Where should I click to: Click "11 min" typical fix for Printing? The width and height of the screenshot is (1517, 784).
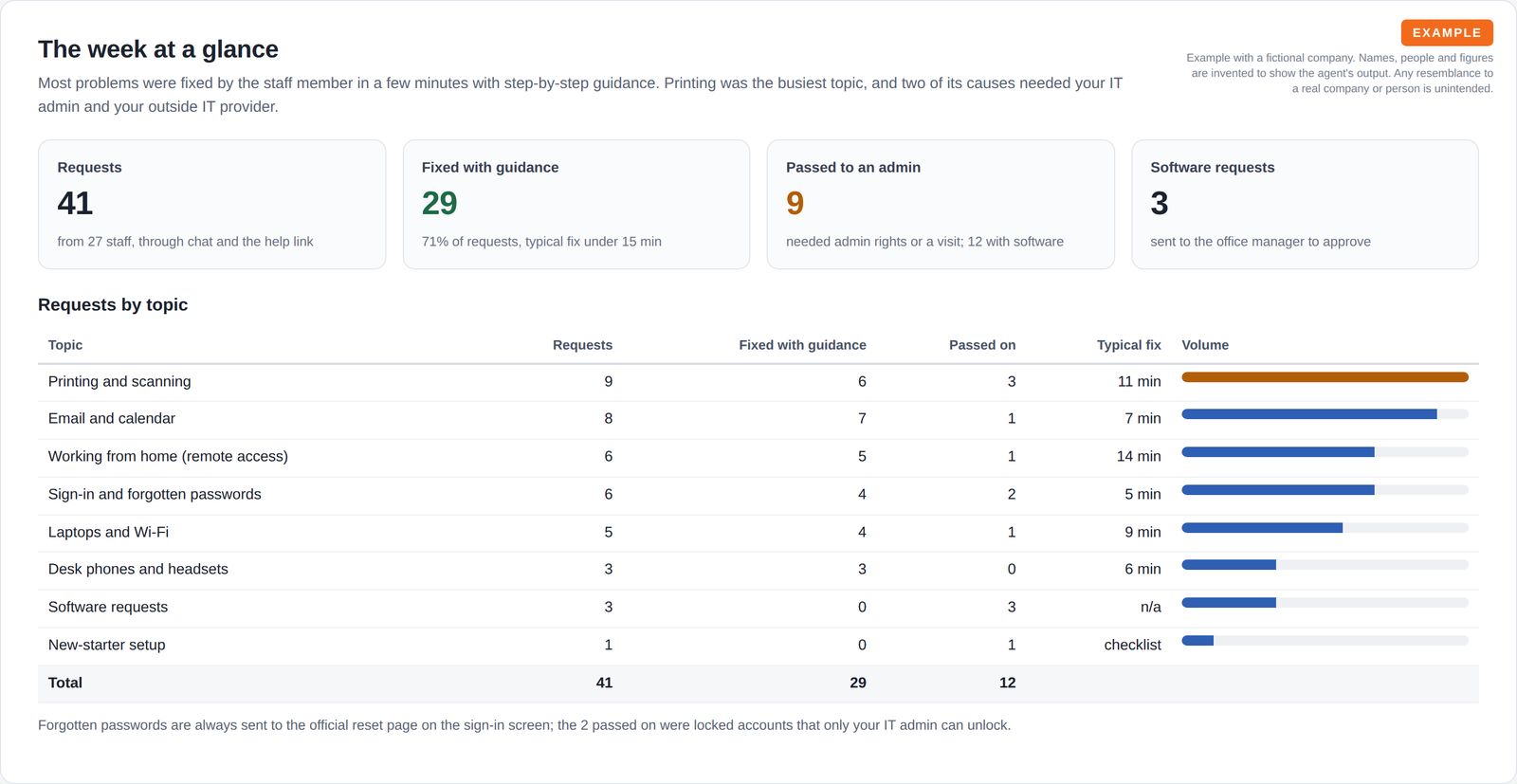click(1139, 381)
